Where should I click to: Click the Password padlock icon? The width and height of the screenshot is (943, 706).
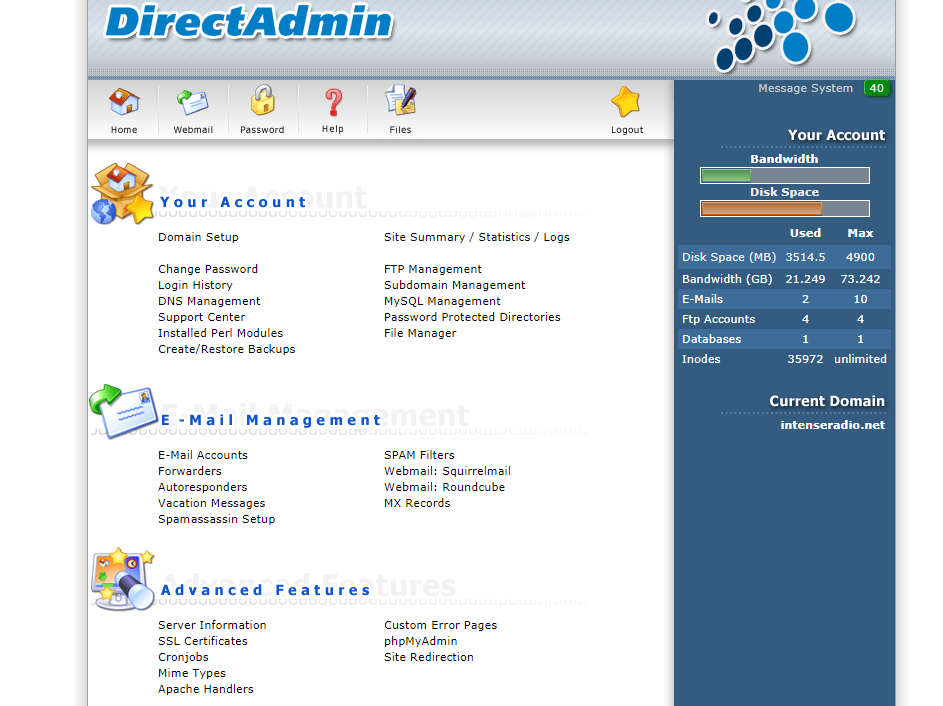click(262, 100)
